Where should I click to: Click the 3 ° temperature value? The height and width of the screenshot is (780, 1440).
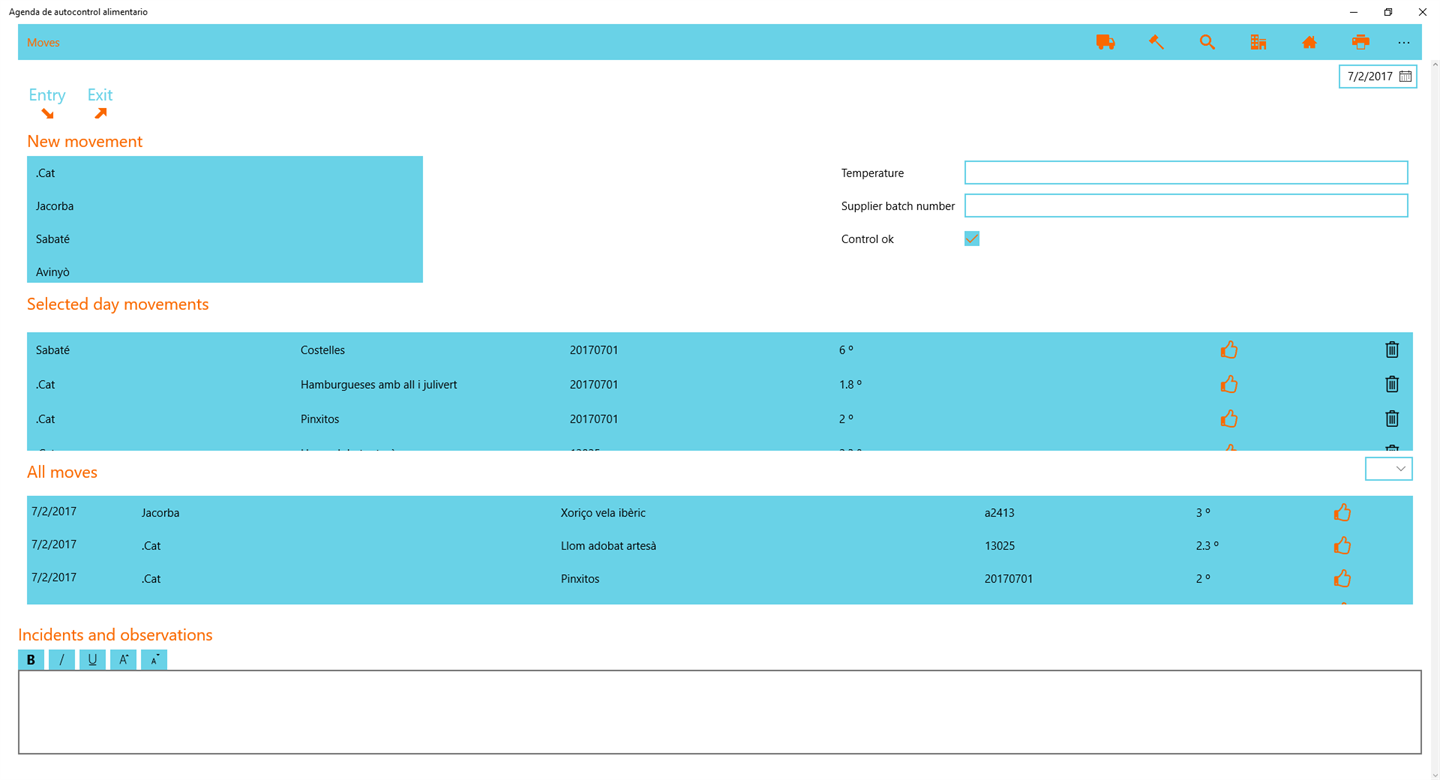click(1203, 513)
